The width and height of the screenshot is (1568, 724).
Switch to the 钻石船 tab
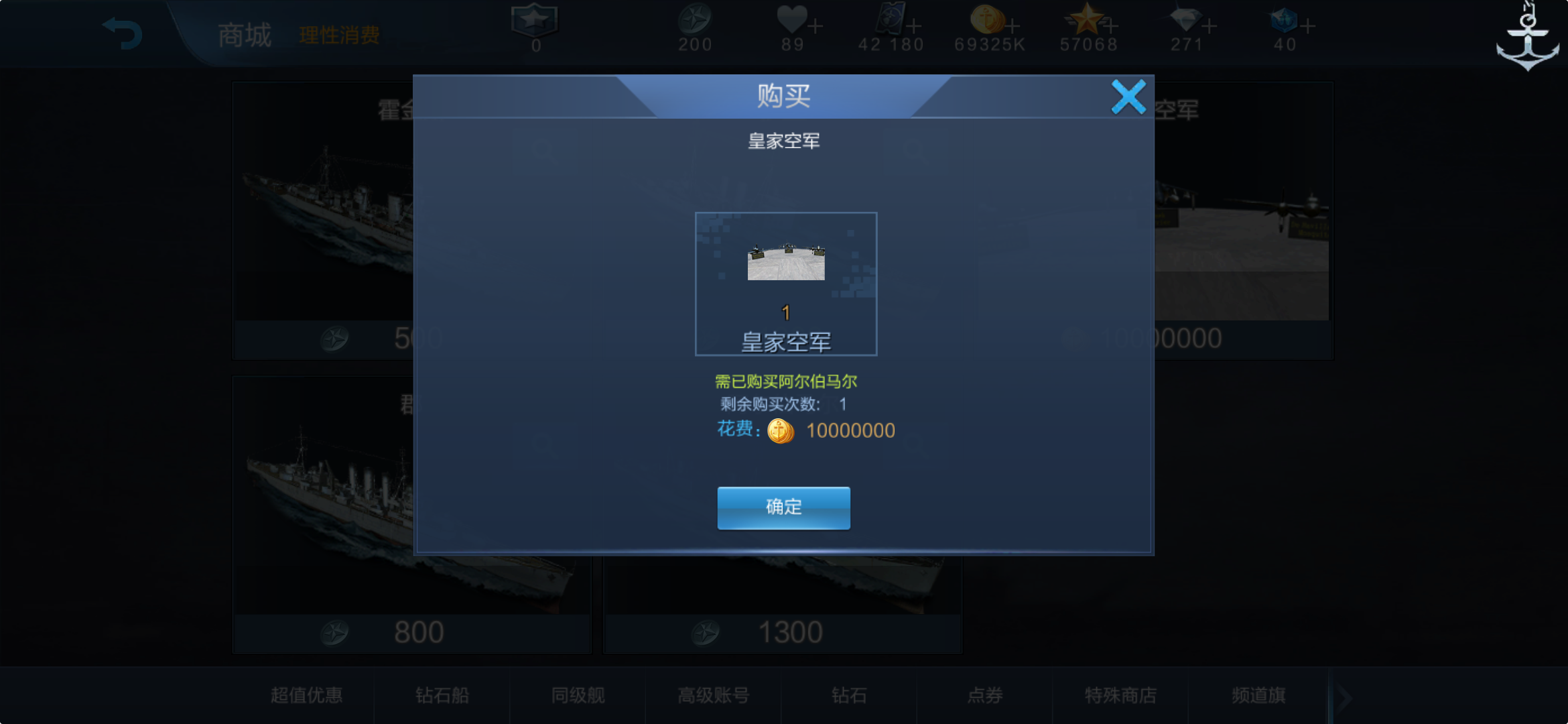(442, 695)
